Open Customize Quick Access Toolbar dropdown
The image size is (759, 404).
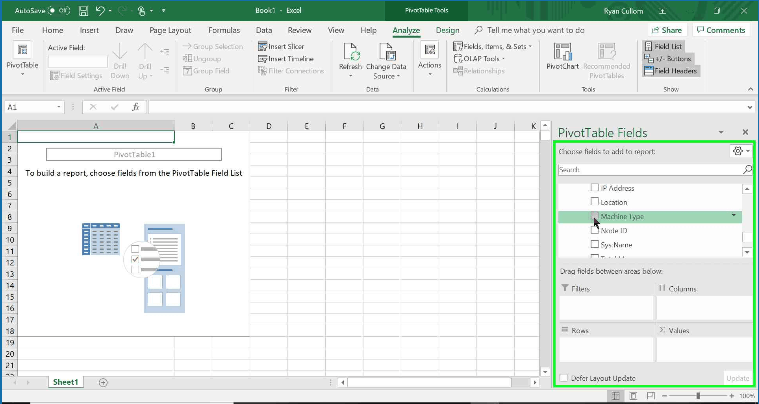(x=163, y=10)
